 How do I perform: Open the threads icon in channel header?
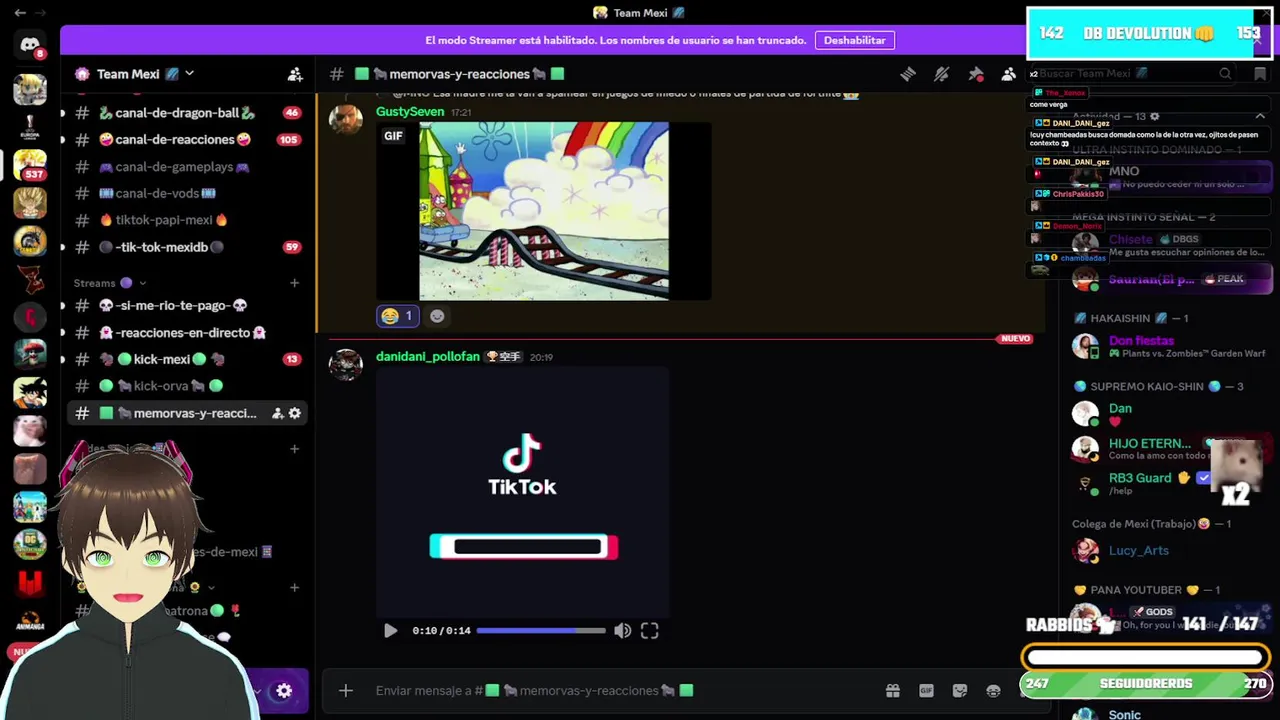908,74
